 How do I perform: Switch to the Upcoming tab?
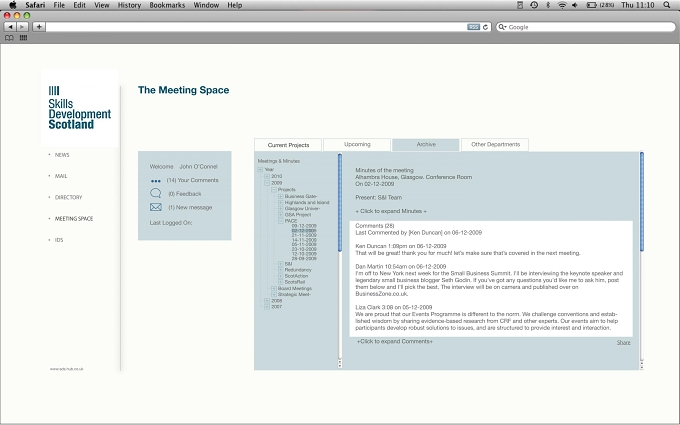(x=357, y=144)
